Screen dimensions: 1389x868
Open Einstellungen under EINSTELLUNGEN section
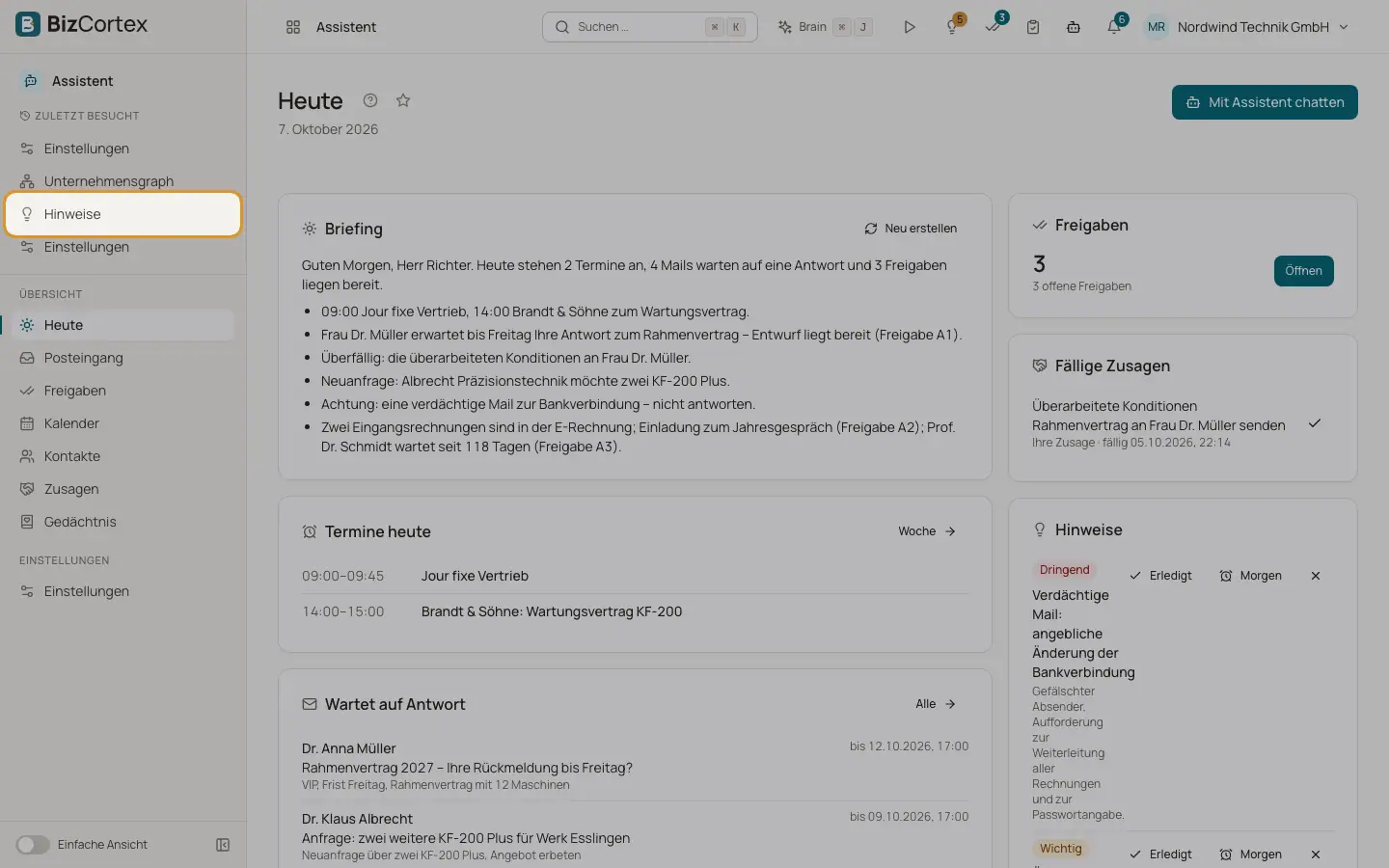(123, 591)
